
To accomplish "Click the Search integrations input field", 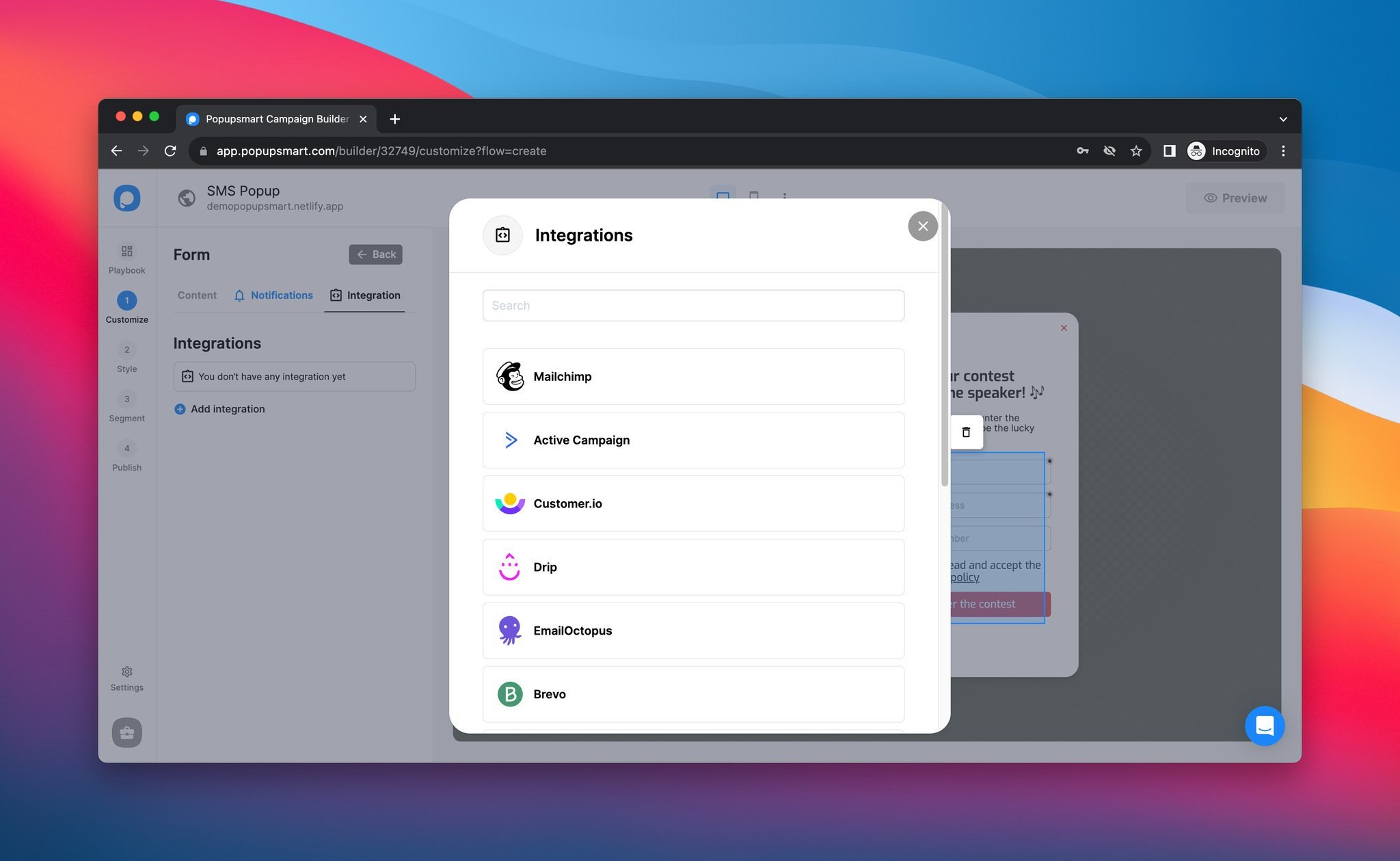I will click(x=693, y=306).
